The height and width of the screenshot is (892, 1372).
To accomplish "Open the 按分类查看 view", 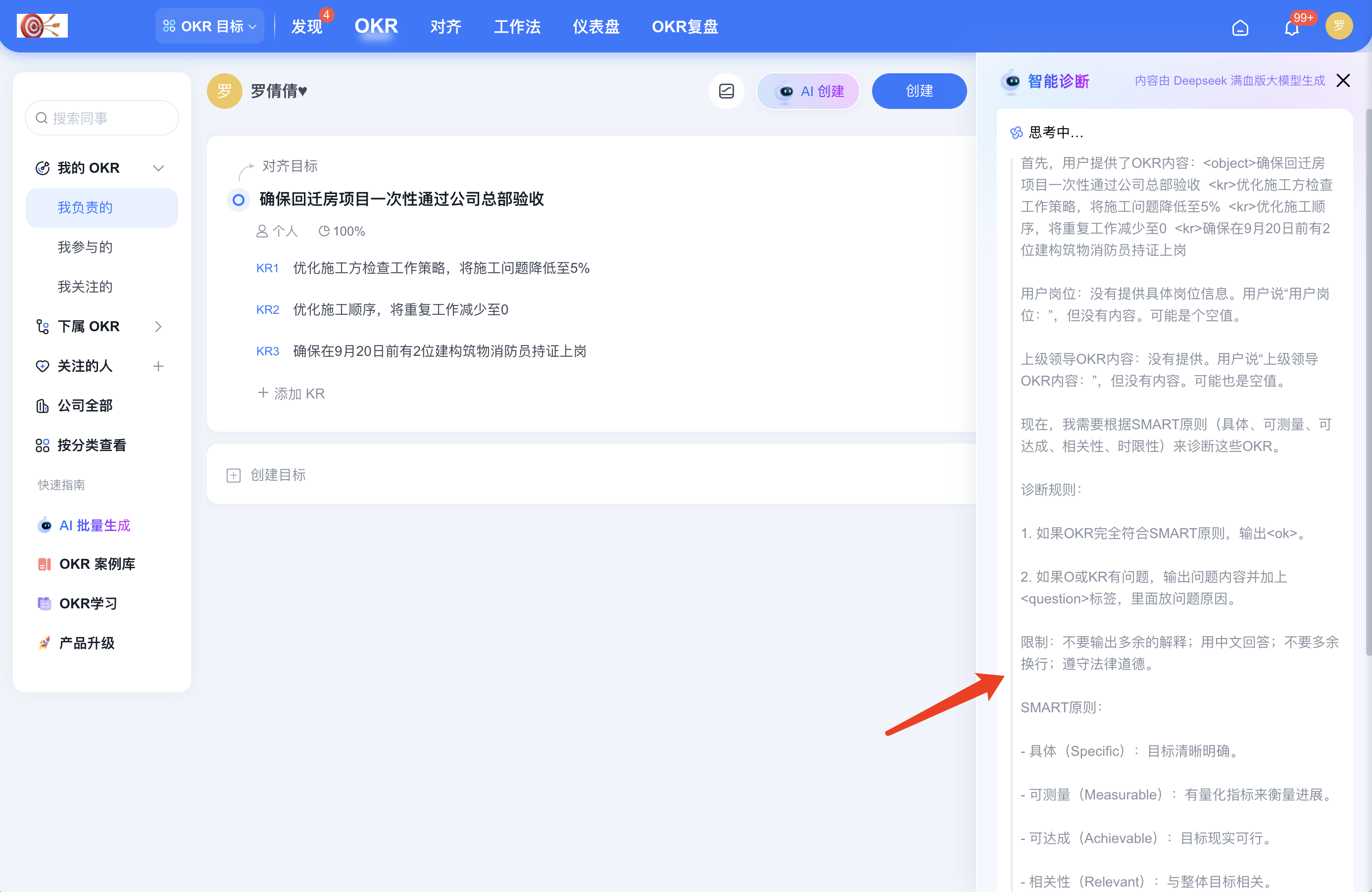I will pos(93,445).
